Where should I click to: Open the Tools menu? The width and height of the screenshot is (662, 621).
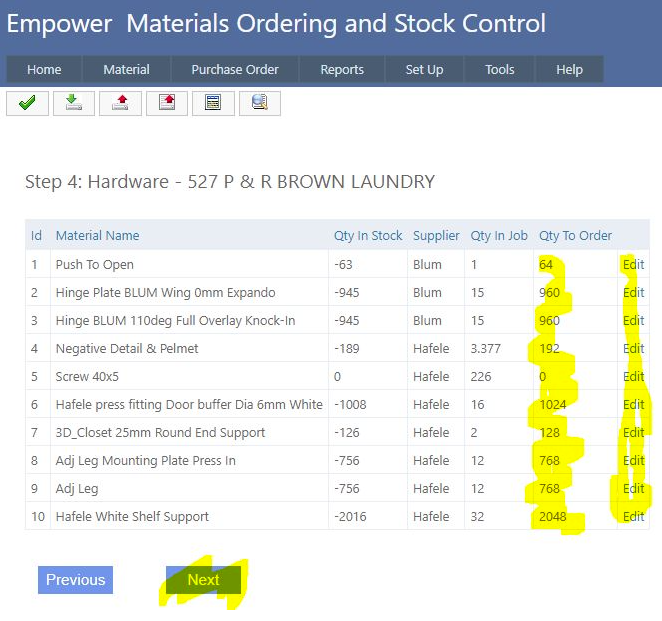pyautogui.click(x=500, y=69)
